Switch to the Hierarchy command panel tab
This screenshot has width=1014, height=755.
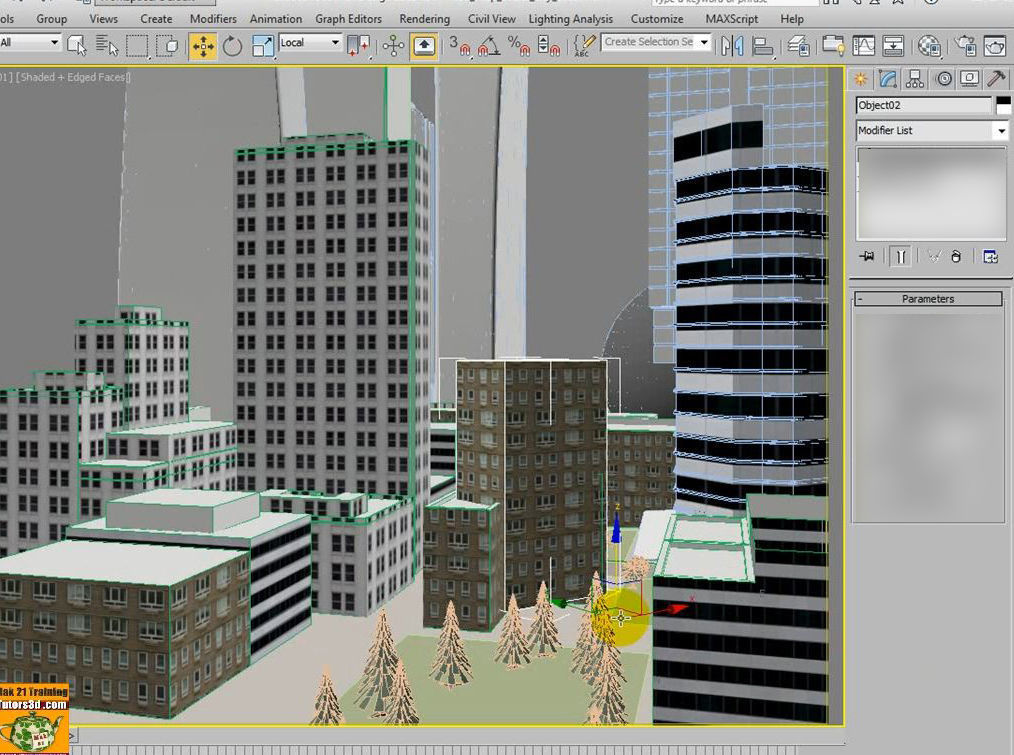[914, 79]
